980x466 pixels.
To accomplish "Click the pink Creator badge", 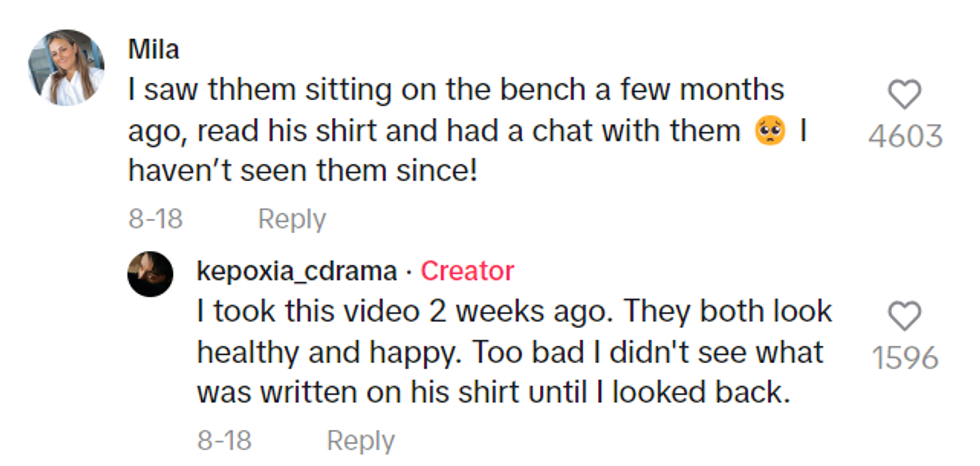I will (467, 270).
